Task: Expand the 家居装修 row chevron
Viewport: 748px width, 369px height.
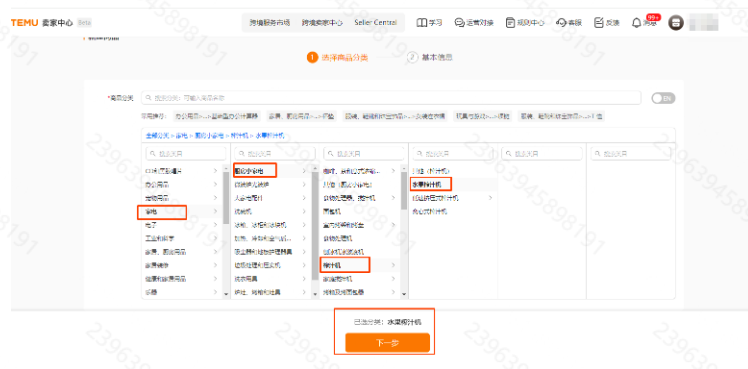Action: (216, 265)
